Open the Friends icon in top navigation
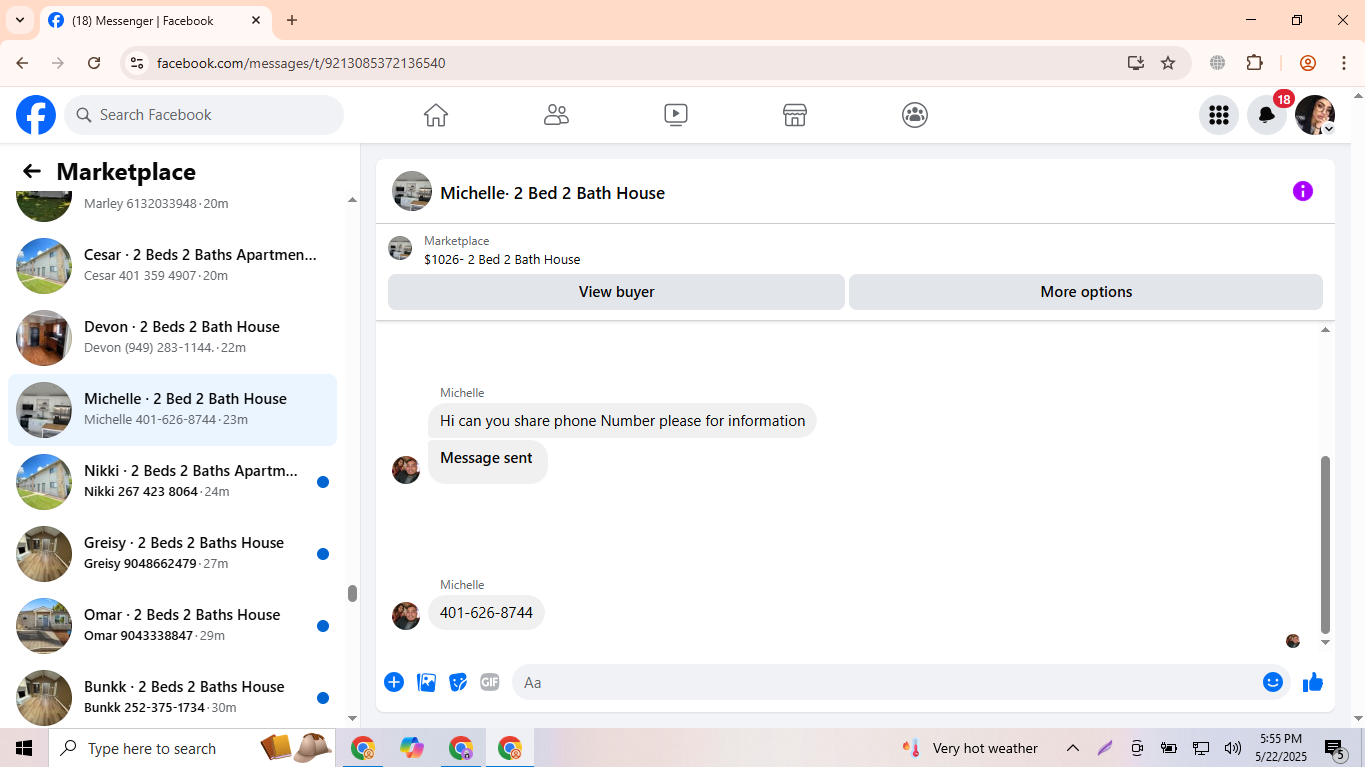The width and height of the screenshot is (1365, 767). click(556, 115)
